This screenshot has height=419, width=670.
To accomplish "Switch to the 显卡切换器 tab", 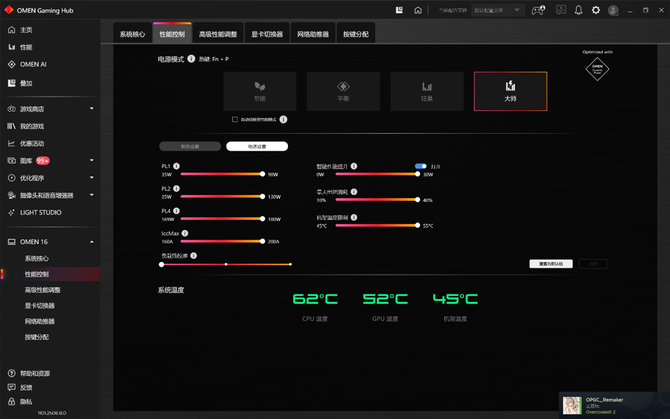I will pyautogui.click(x=267, y=34).
